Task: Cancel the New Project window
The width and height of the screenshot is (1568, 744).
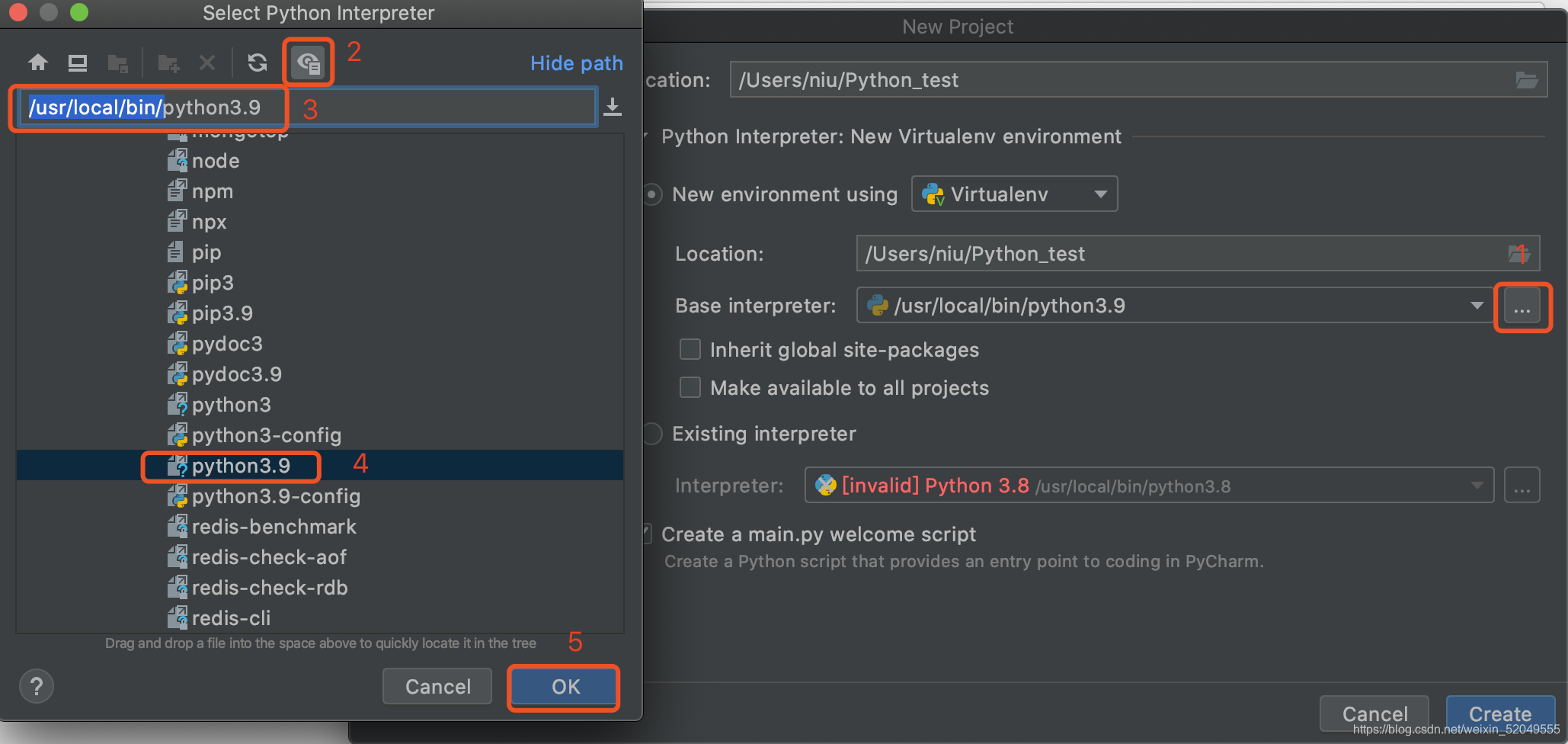Action: [x=1374, y=714]
